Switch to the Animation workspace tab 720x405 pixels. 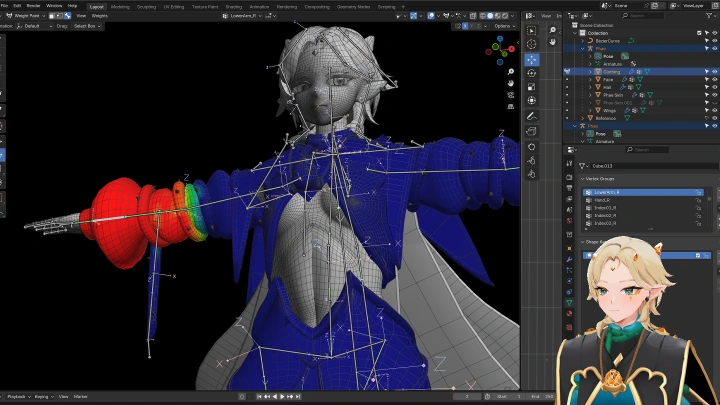tap(259, 7)
